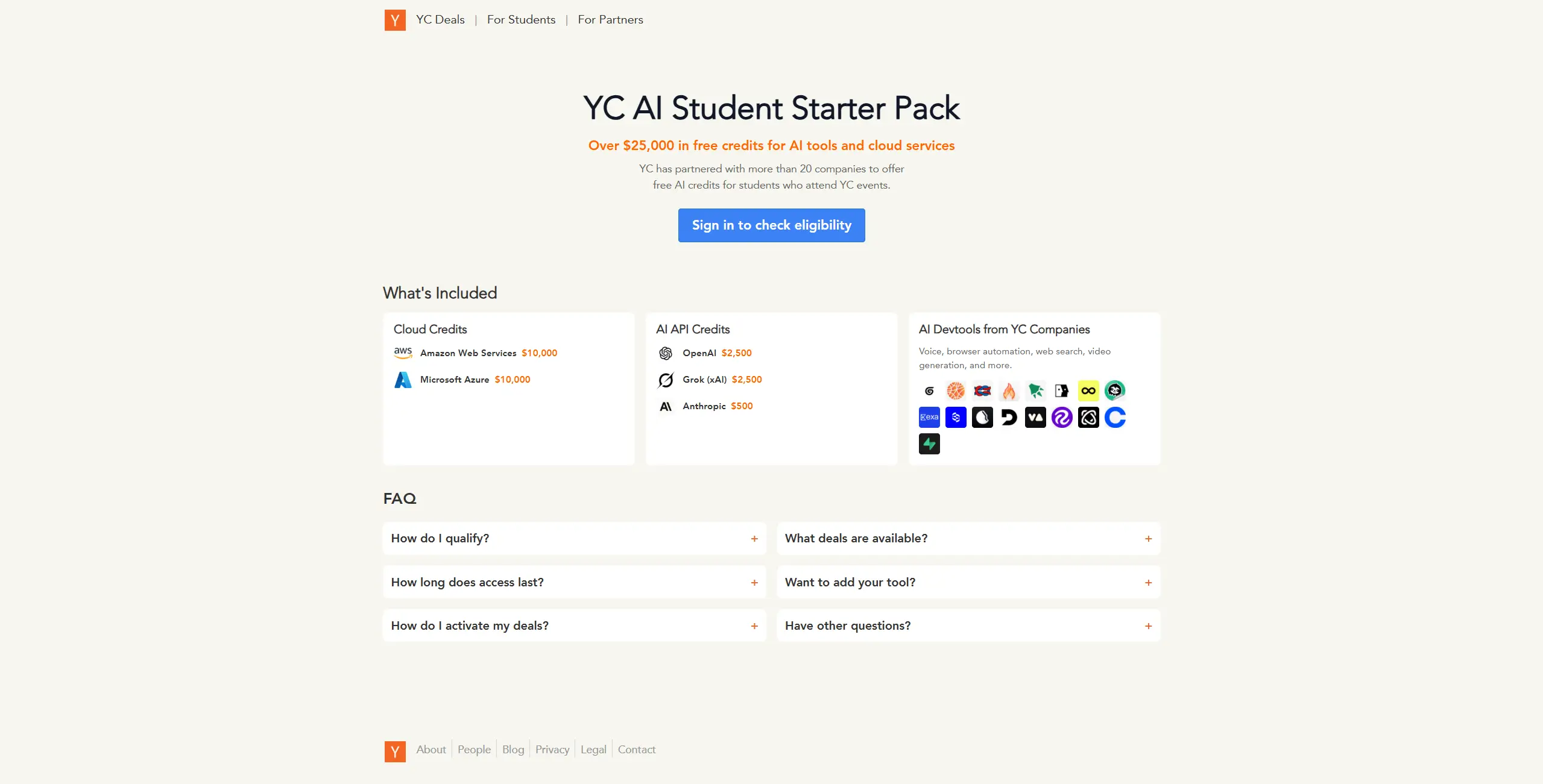The height and width of the screenshot is (784, 1543).
Task: Click the yellow infinity devtool icon
Action: click(x=1088, y=390)
